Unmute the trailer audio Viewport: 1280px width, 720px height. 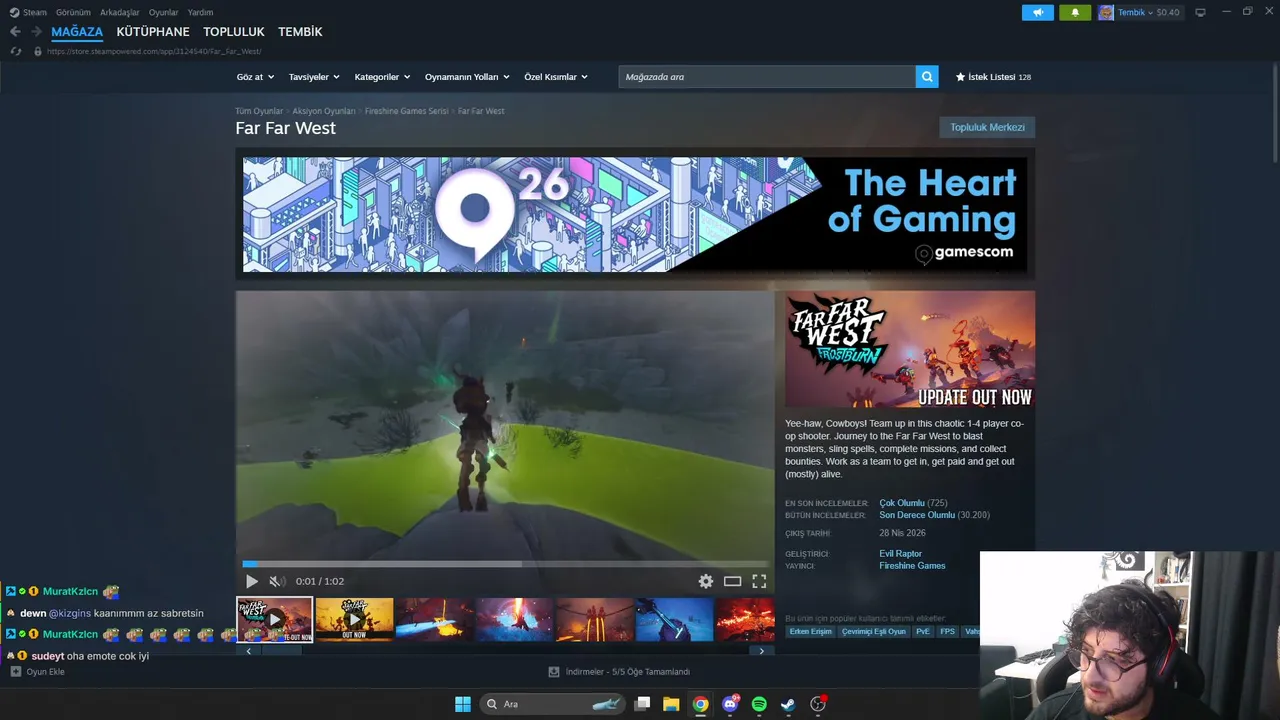point(276,581)
